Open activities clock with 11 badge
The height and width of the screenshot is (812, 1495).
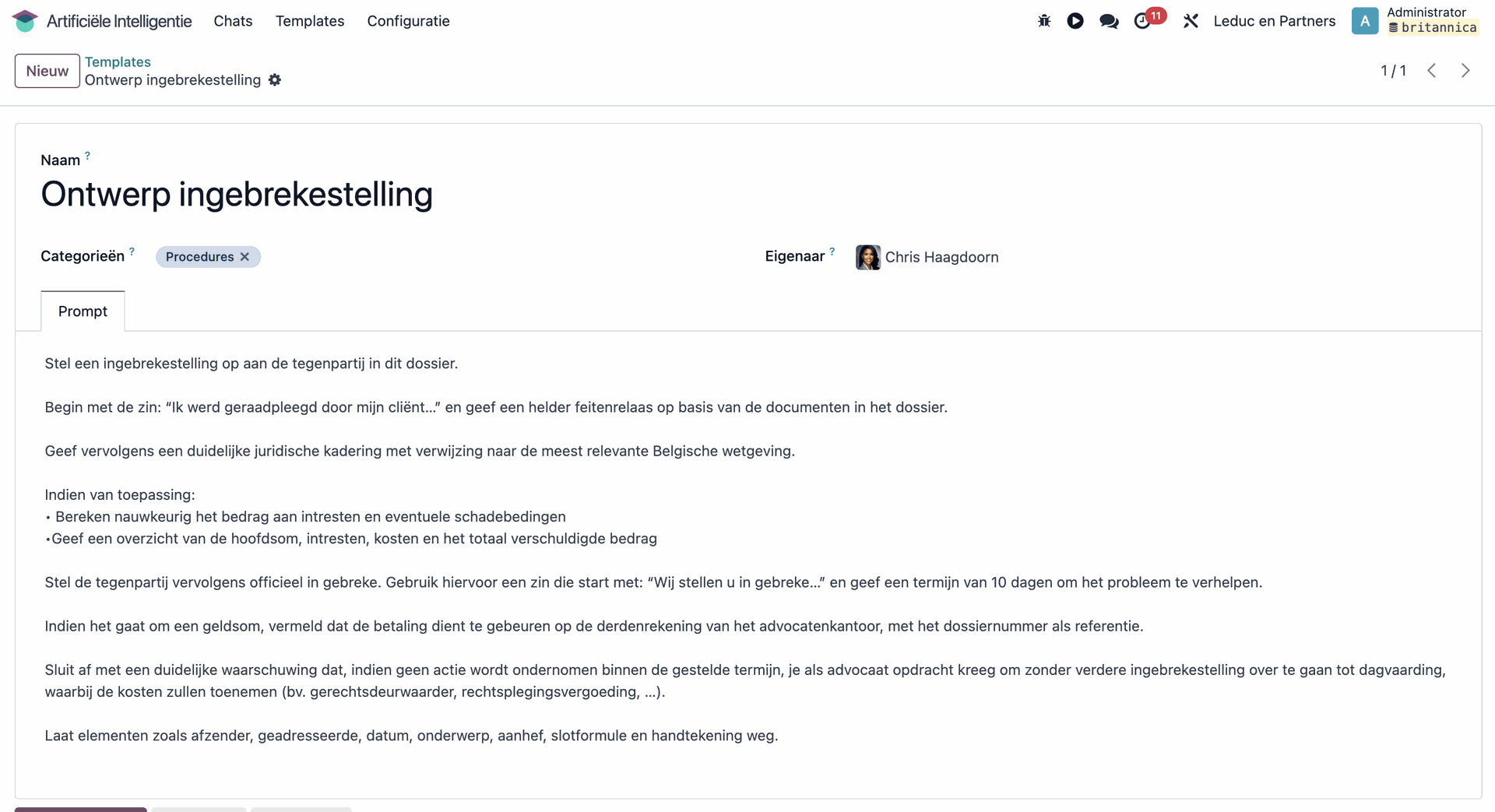click(x=1143, y=21)
